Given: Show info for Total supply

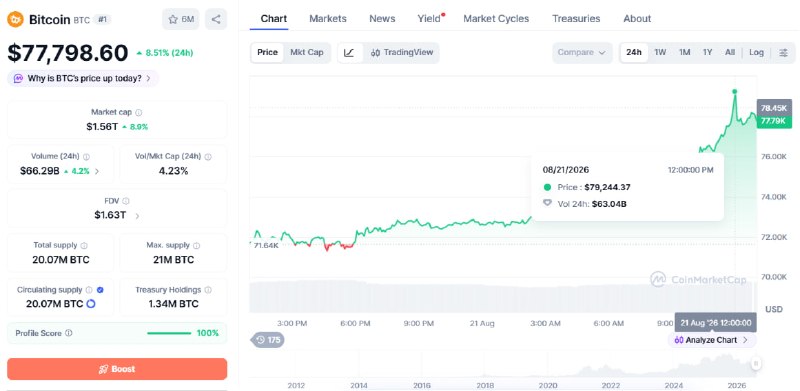Looking at the screenshot, I should [x=84, y=246].
